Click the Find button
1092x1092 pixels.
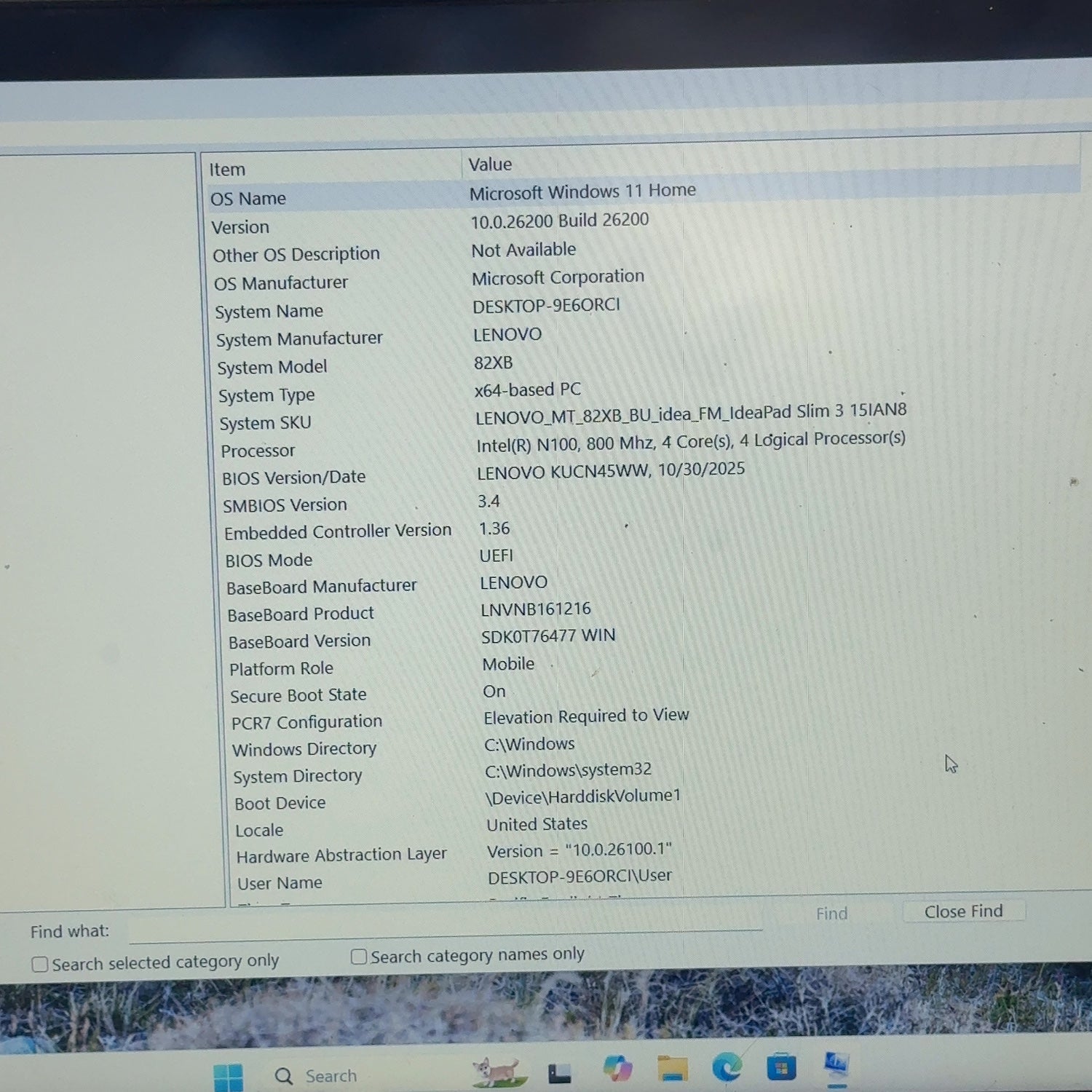(x=831, y=914)
